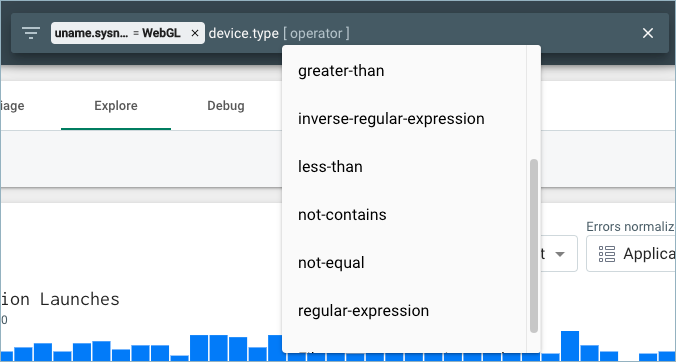Screen dimensions: 676x362
Task: Focus the operator placeholder field
Action: point(316,33)
